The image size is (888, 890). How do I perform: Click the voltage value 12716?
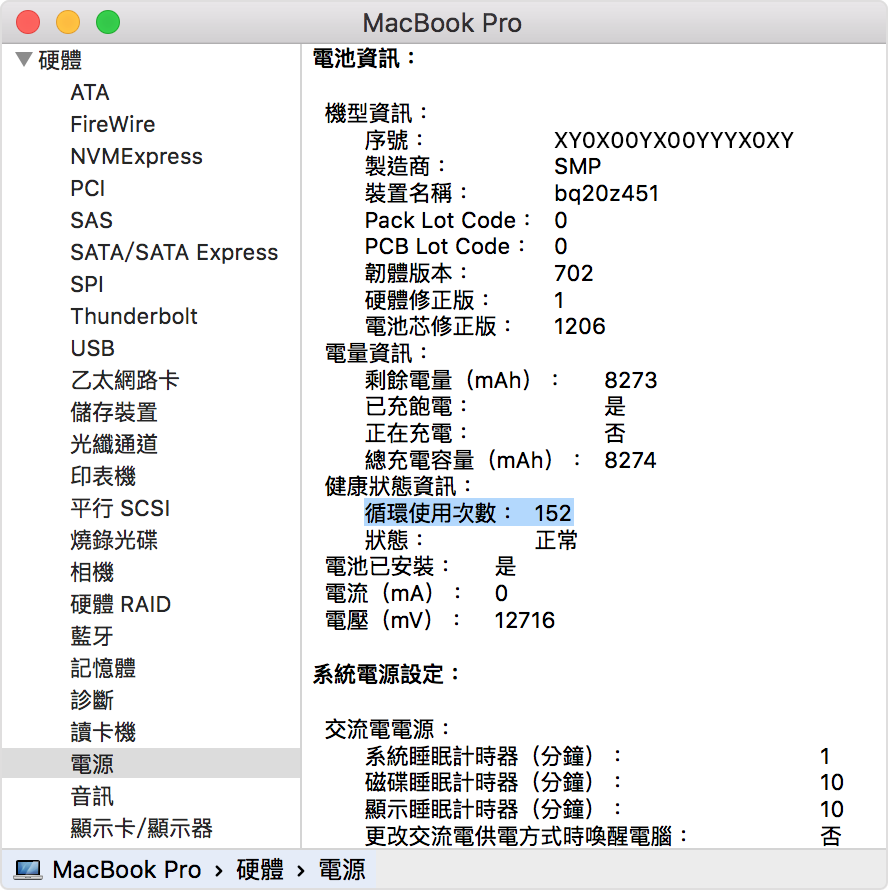click(524, 620)
